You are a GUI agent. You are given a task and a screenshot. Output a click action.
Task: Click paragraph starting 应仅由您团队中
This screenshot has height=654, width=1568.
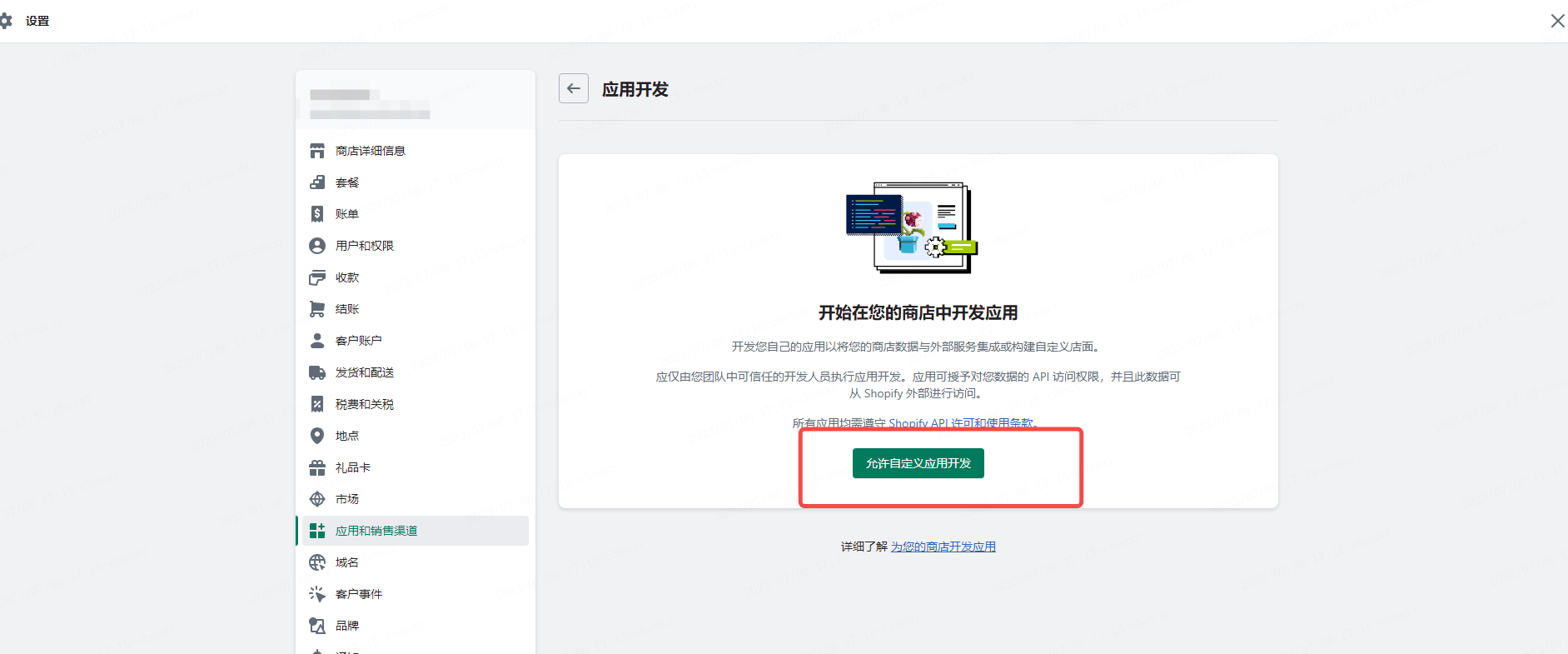[918, 385]
